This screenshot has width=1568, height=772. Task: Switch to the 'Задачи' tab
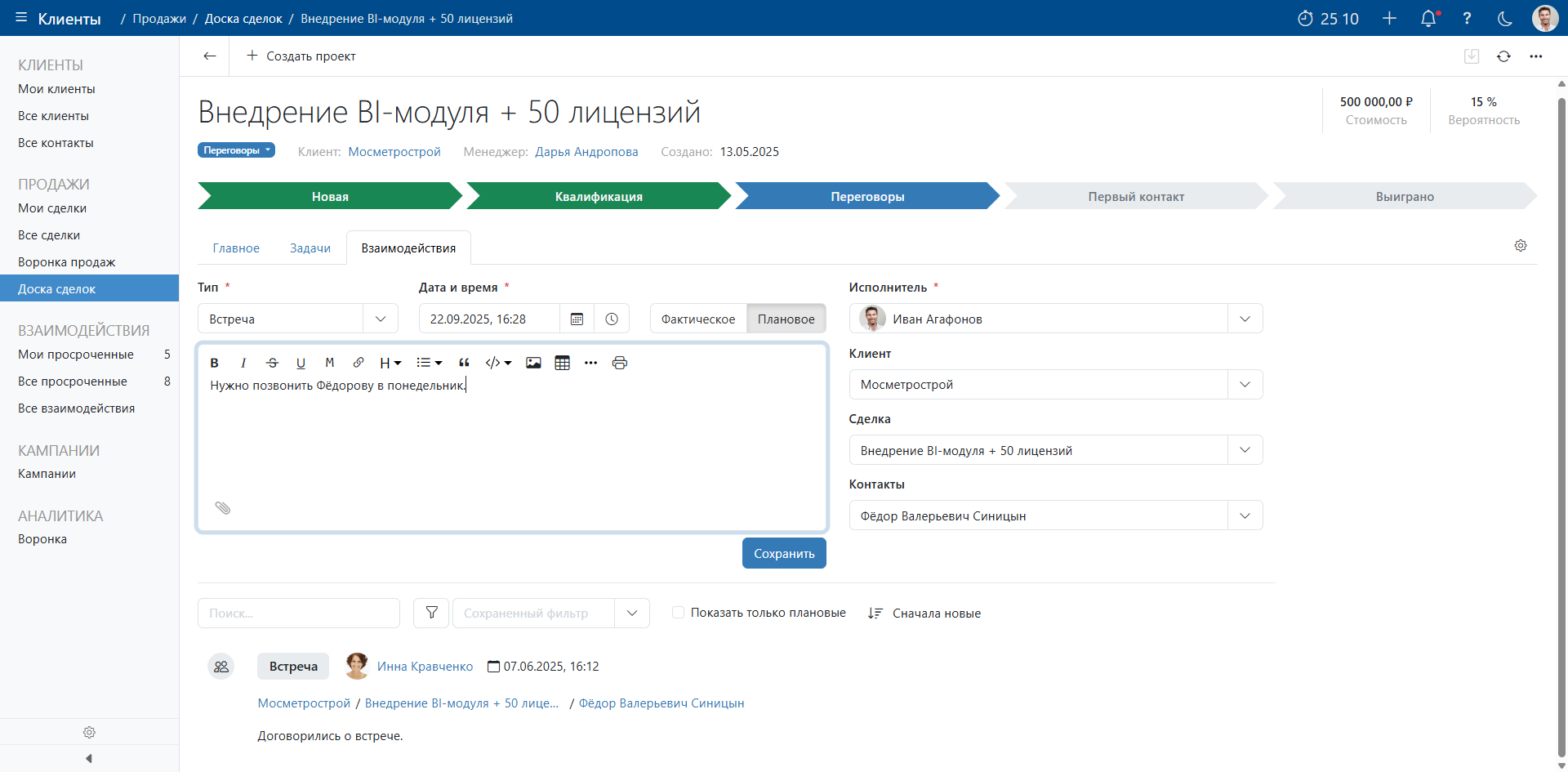(x=310, y=248)
